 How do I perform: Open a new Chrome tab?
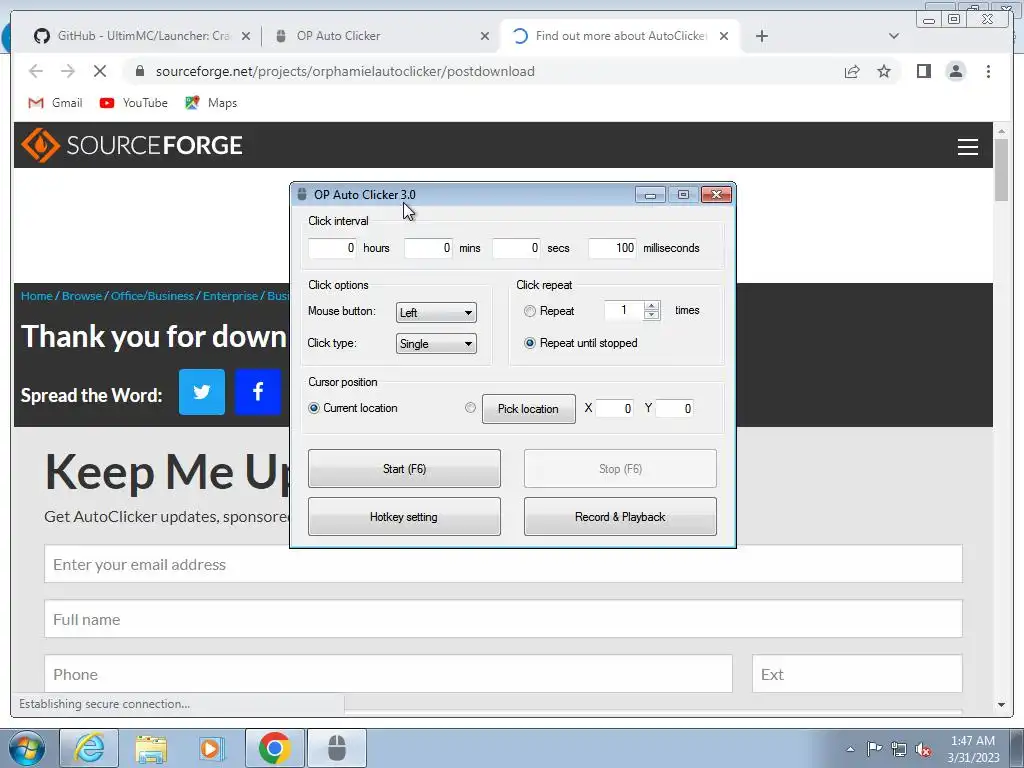tap(761, 36)
